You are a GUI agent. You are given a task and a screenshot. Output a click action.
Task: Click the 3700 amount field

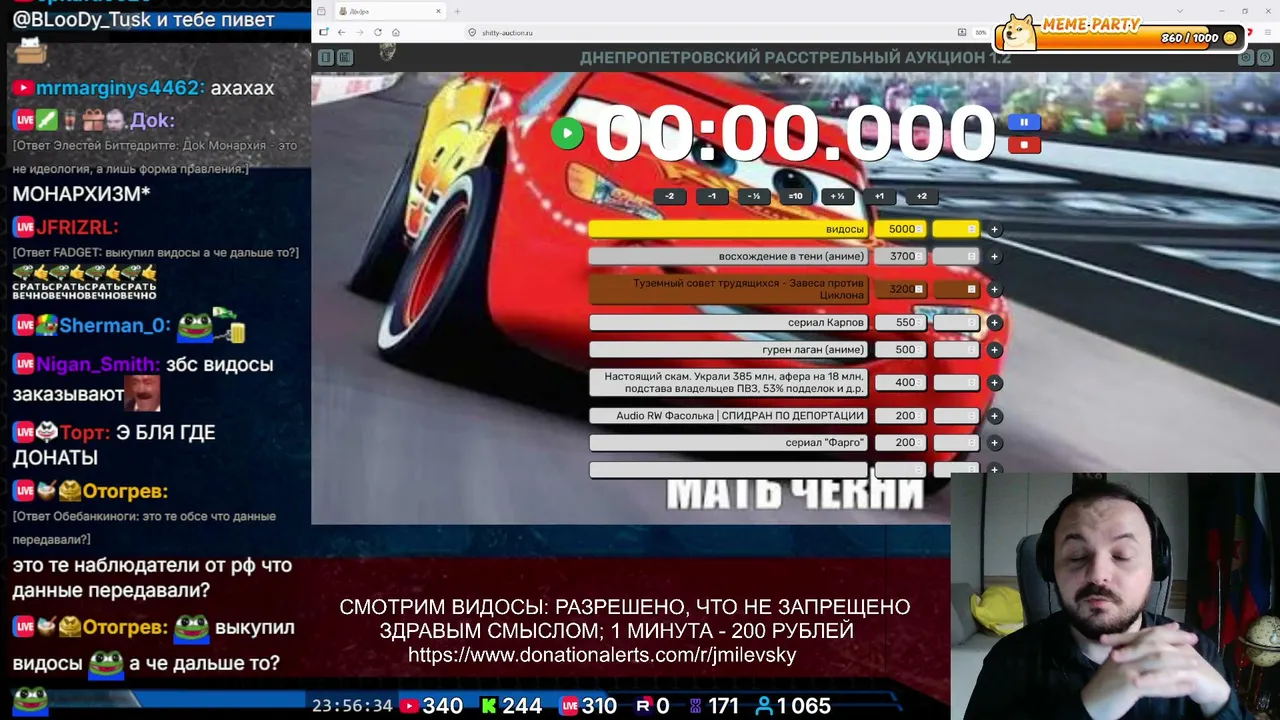[x=900, y=257]
